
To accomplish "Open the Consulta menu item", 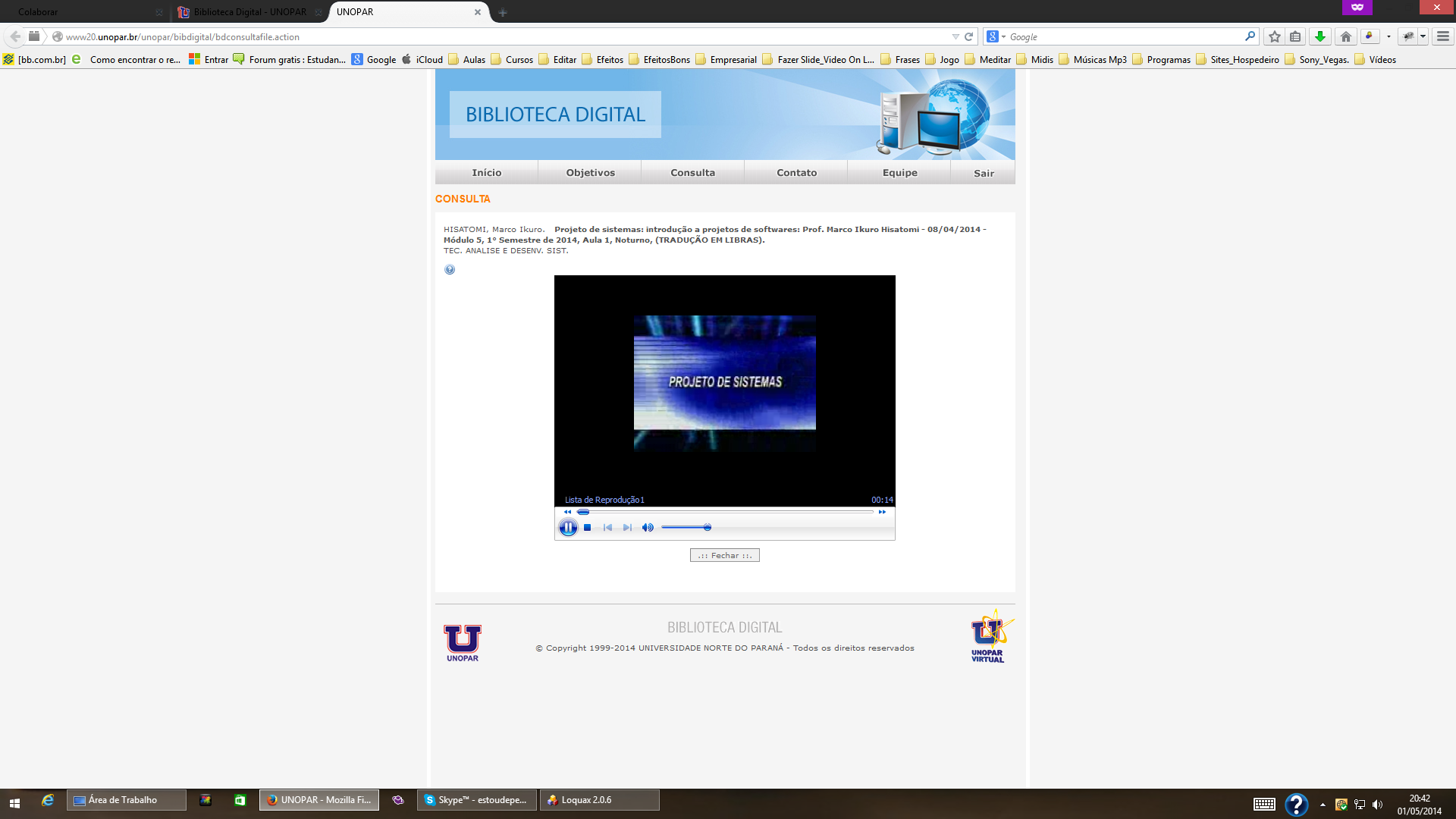I will (693, 173).
